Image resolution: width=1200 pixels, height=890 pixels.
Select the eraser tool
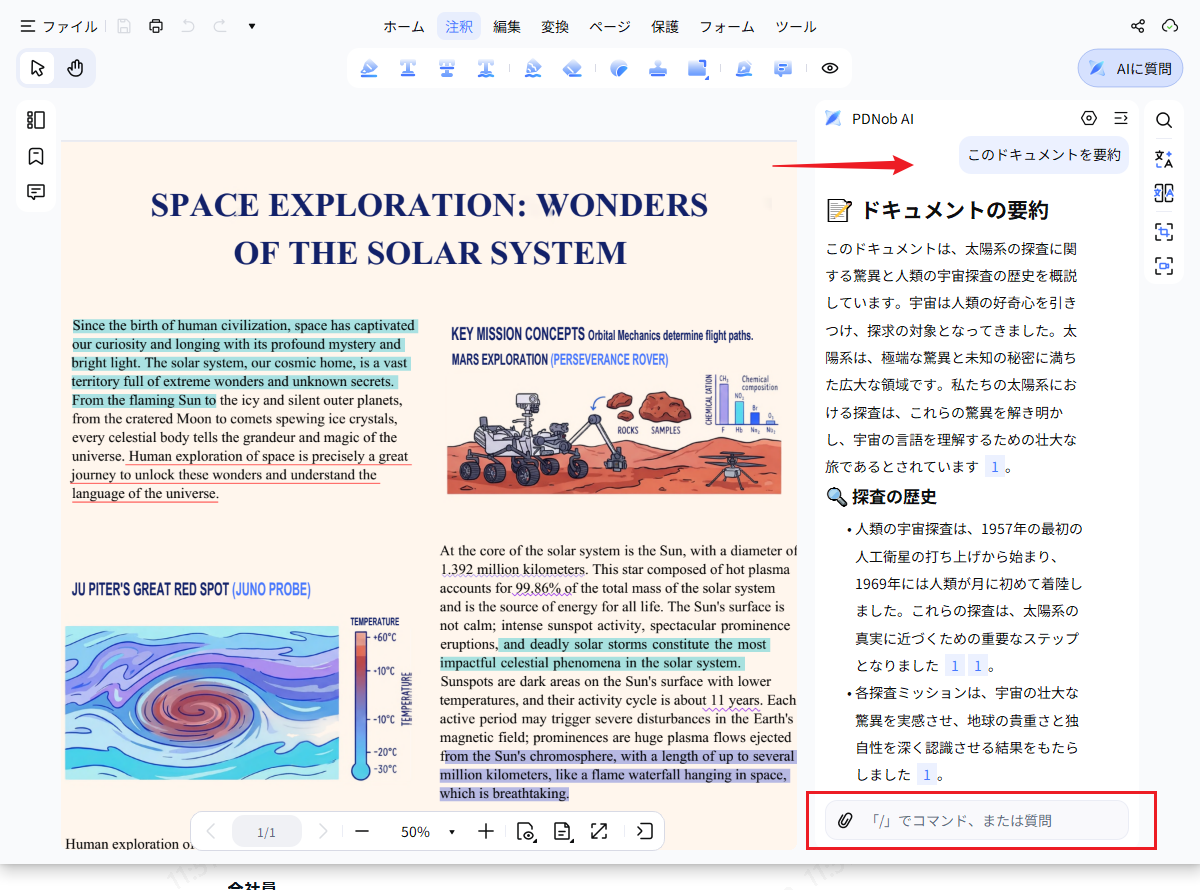[572, 69]
